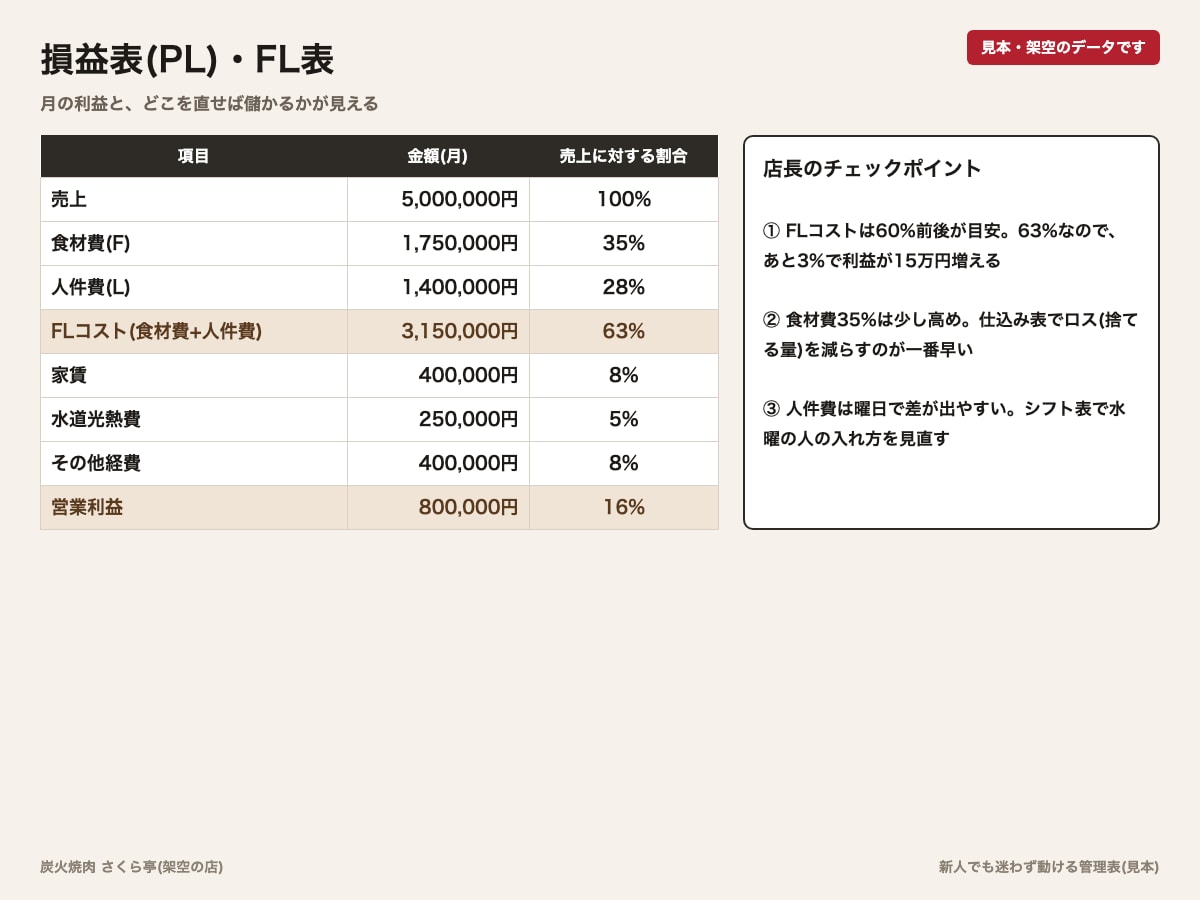Select the 損益表(PL)・FL表 title
Screen dimensions: 1200x900
click(x=187, y=60)
